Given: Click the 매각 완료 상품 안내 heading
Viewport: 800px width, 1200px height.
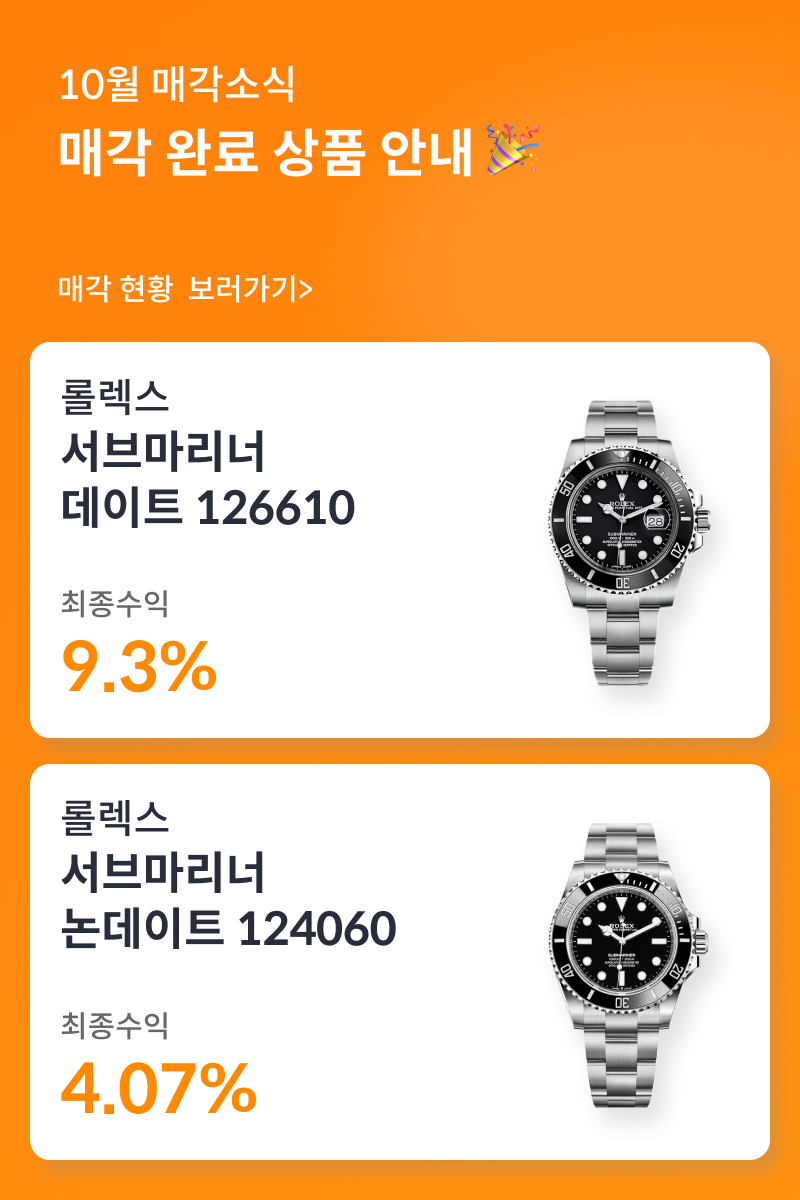Looking at the screenshot, I should pyautogui.click(x=265, y=151).
